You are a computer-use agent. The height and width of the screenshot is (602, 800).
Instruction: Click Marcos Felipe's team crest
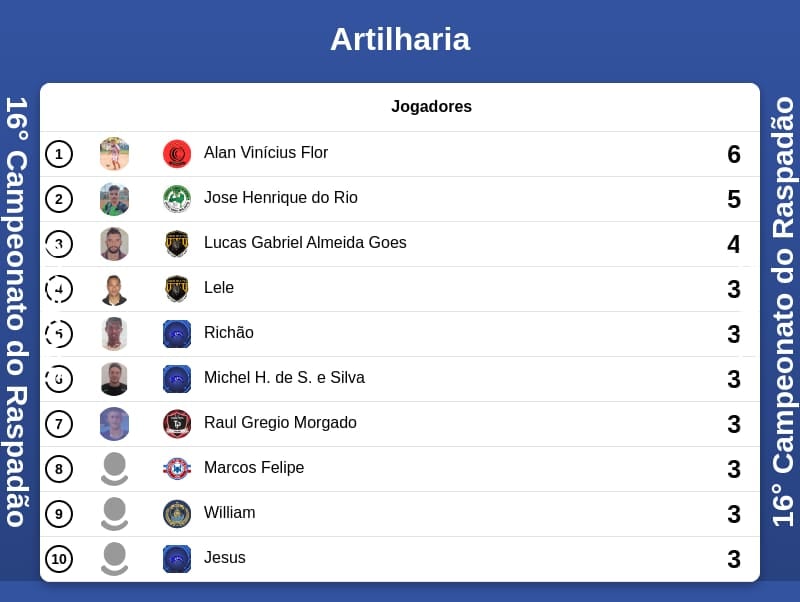[177, 469]
